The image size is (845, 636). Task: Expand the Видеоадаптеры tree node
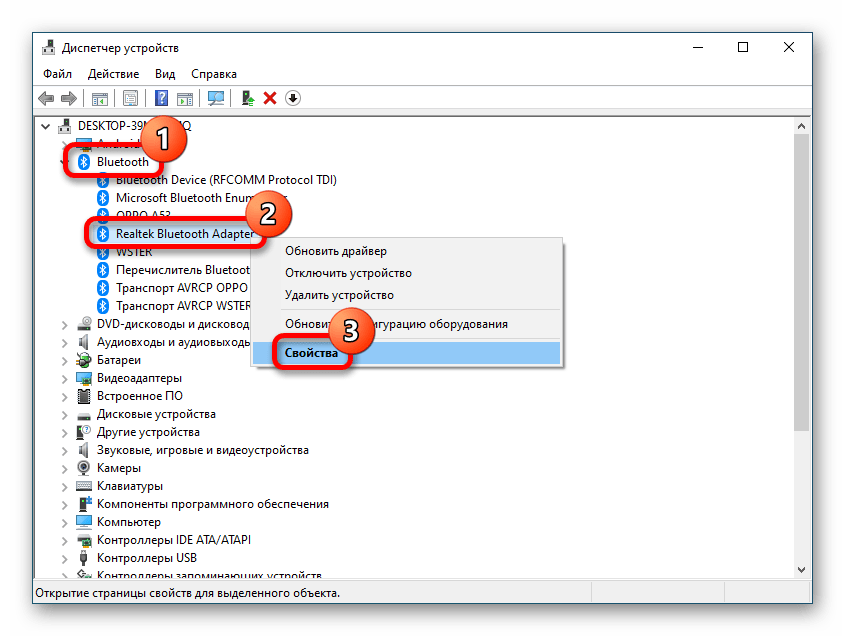(66, 378)
